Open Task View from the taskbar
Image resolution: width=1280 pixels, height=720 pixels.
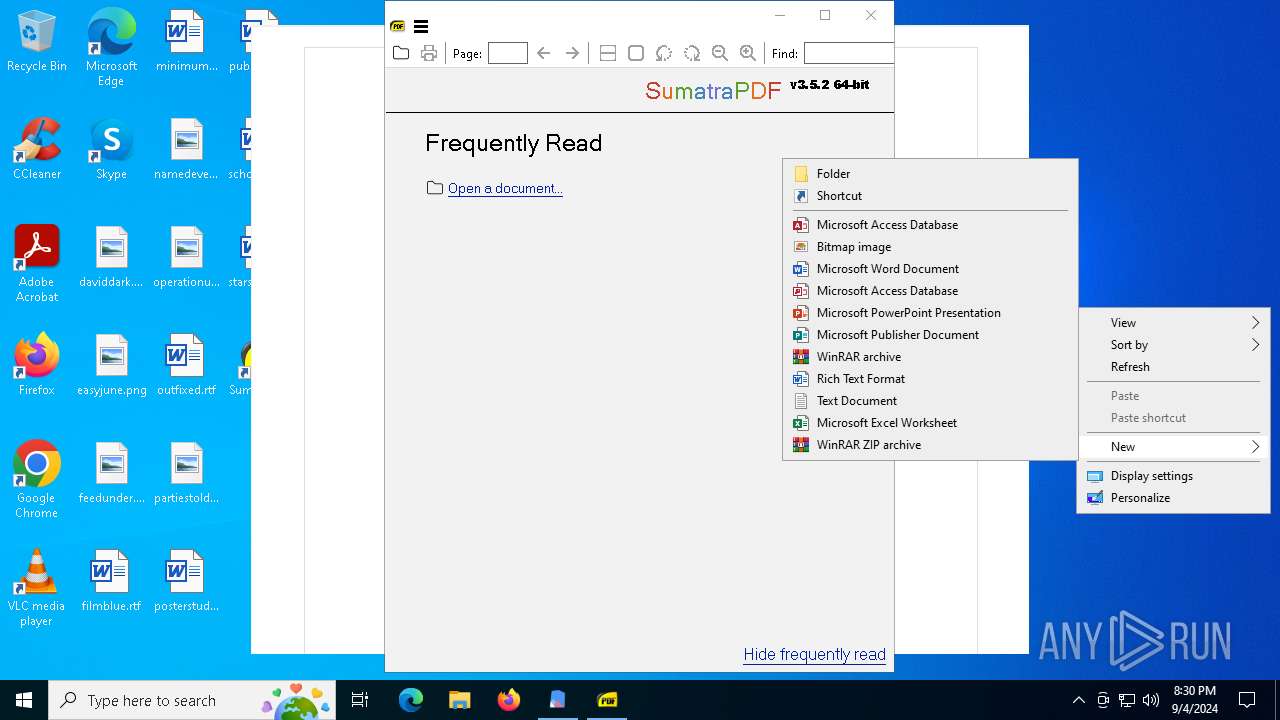coord(361,700)
